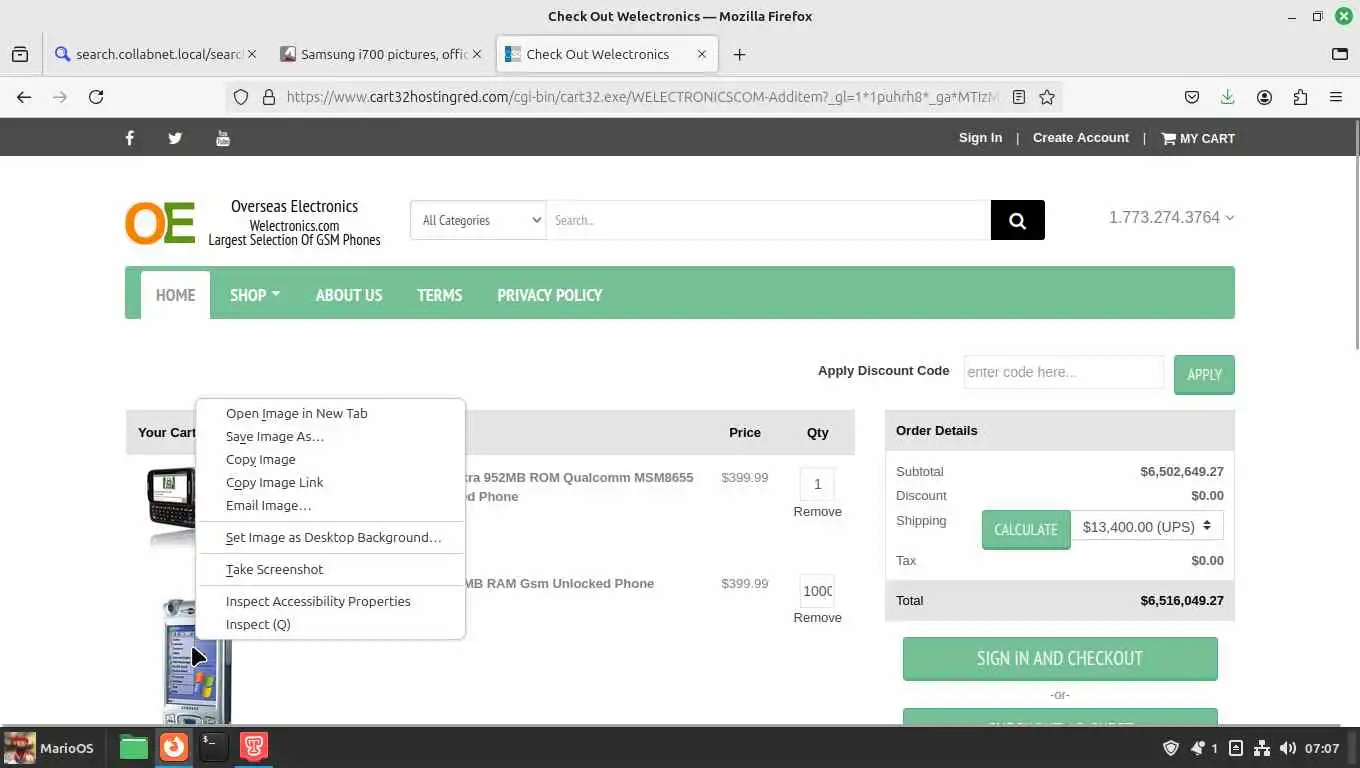Select Copy Image in context menu
The width and height of the screenshot is (1360, 768).
click(x=331, y=459)
